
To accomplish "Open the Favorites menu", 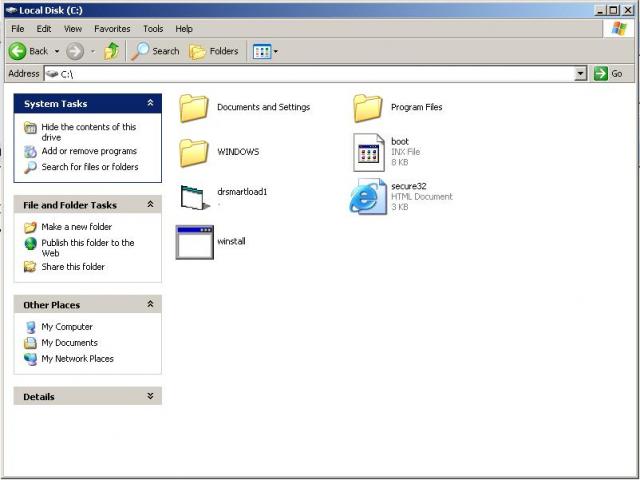I will tap(112, 29).
